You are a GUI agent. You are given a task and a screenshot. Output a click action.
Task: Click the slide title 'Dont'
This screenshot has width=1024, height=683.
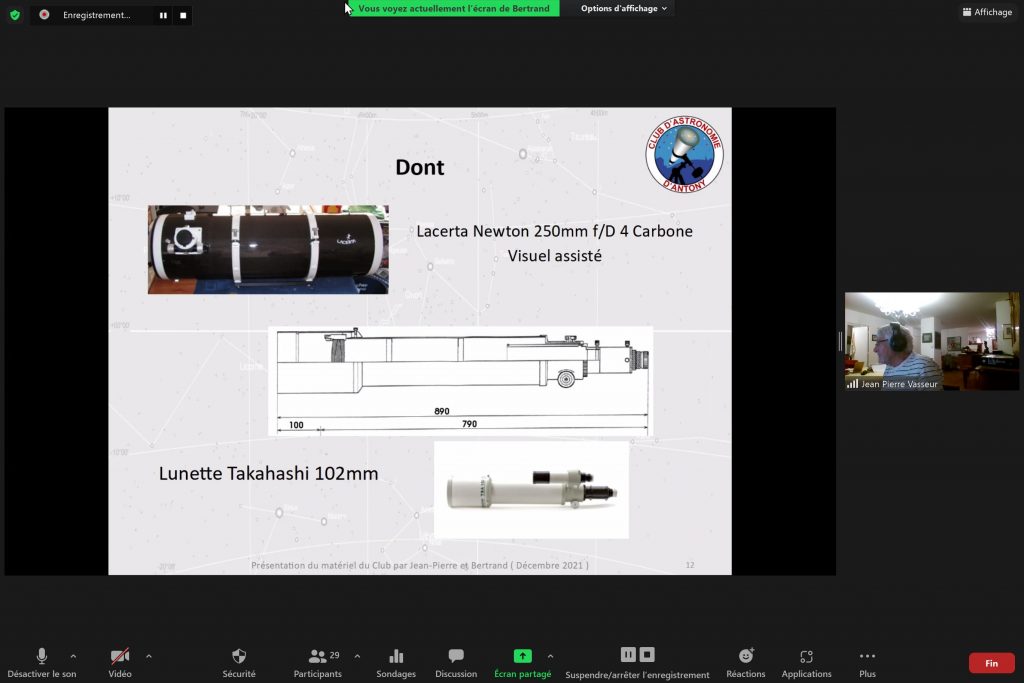(x=420, y=167)
